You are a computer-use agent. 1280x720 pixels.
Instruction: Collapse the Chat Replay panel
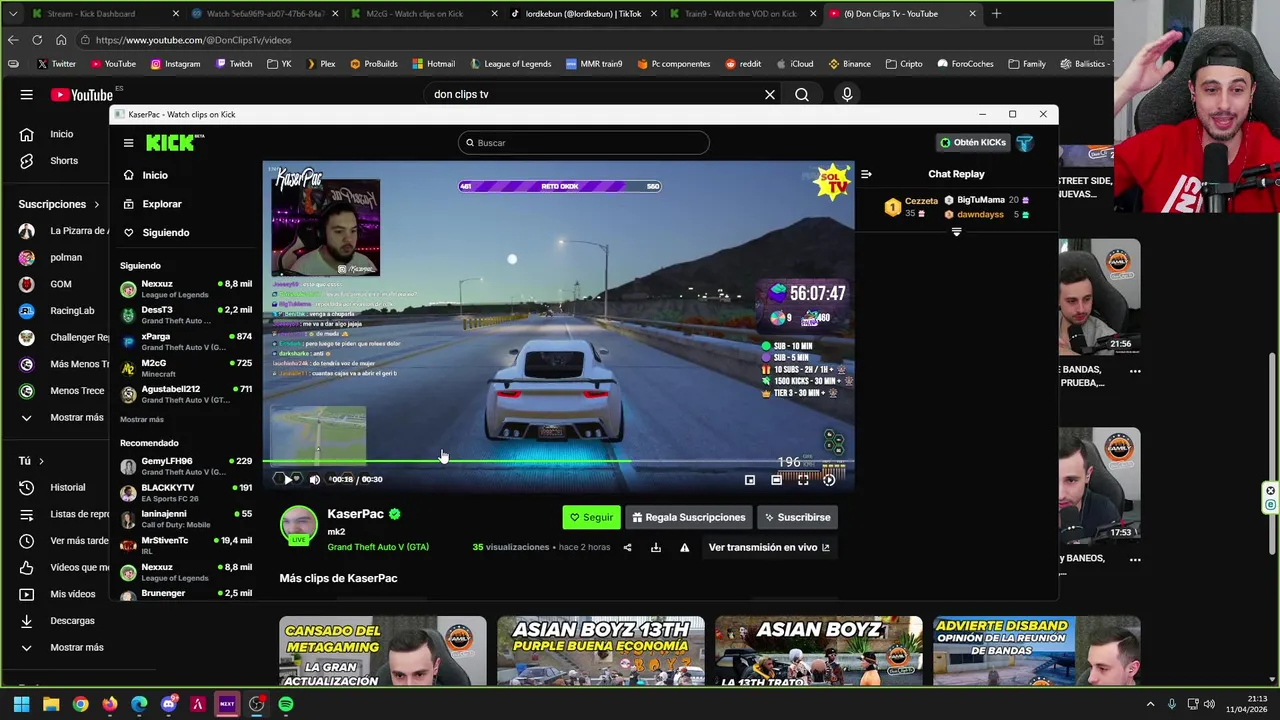coord(866,174)
